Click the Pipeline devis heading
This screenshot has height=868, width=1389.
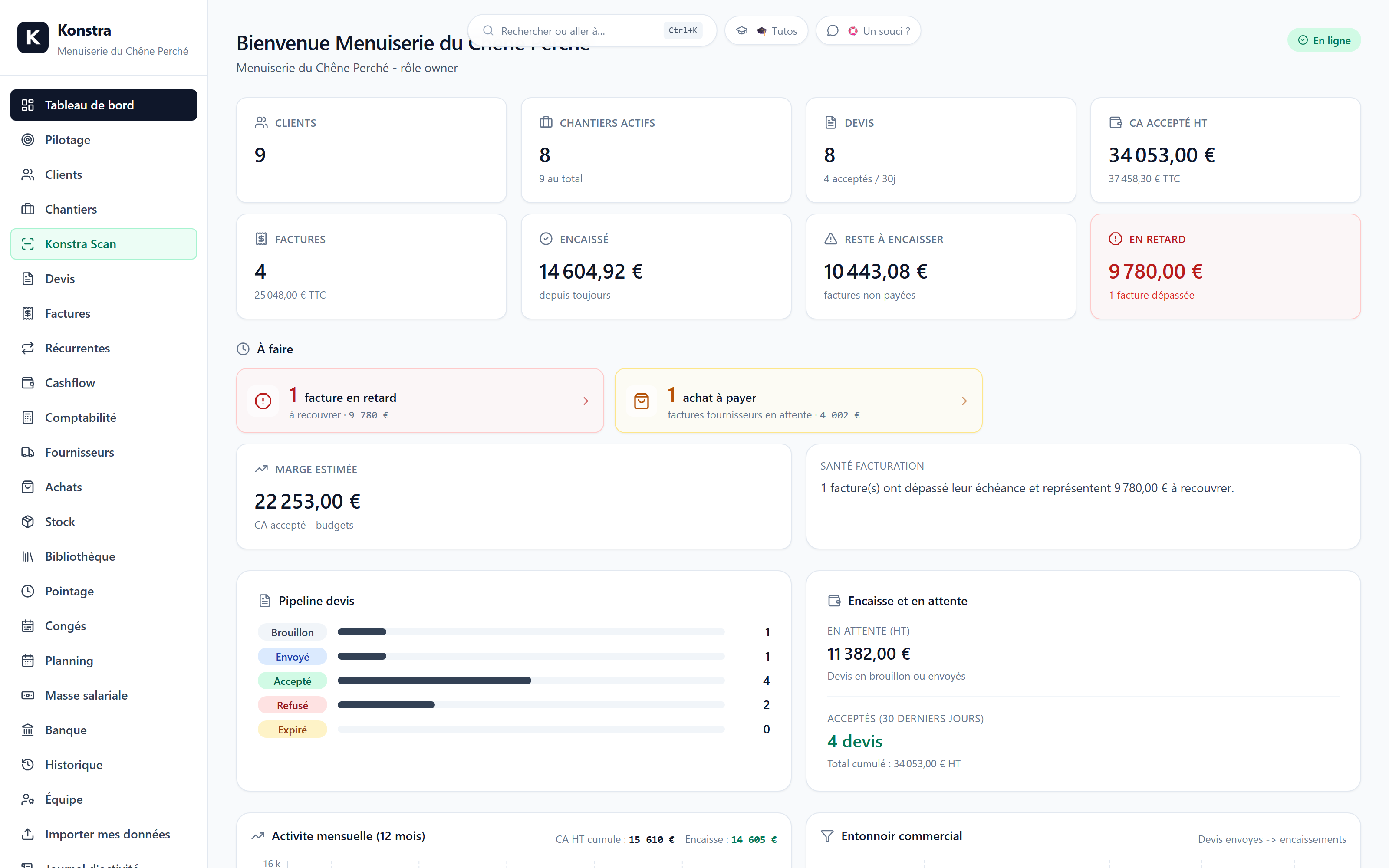(316, 601)
